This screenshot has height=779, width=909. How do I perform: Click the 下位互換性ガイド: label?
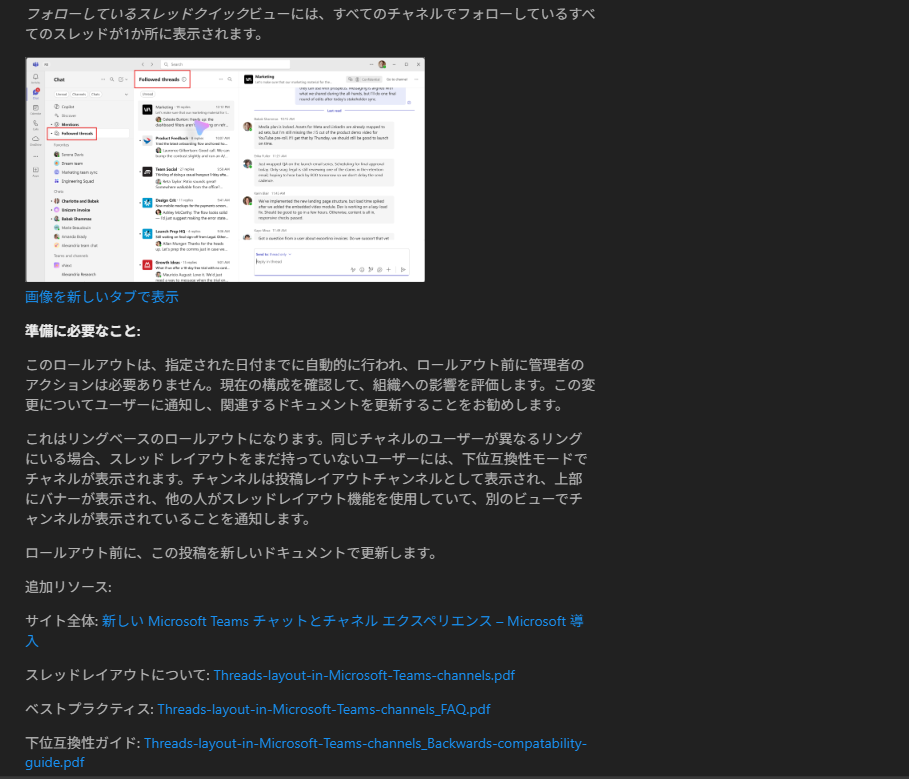(x=83, y=743)
